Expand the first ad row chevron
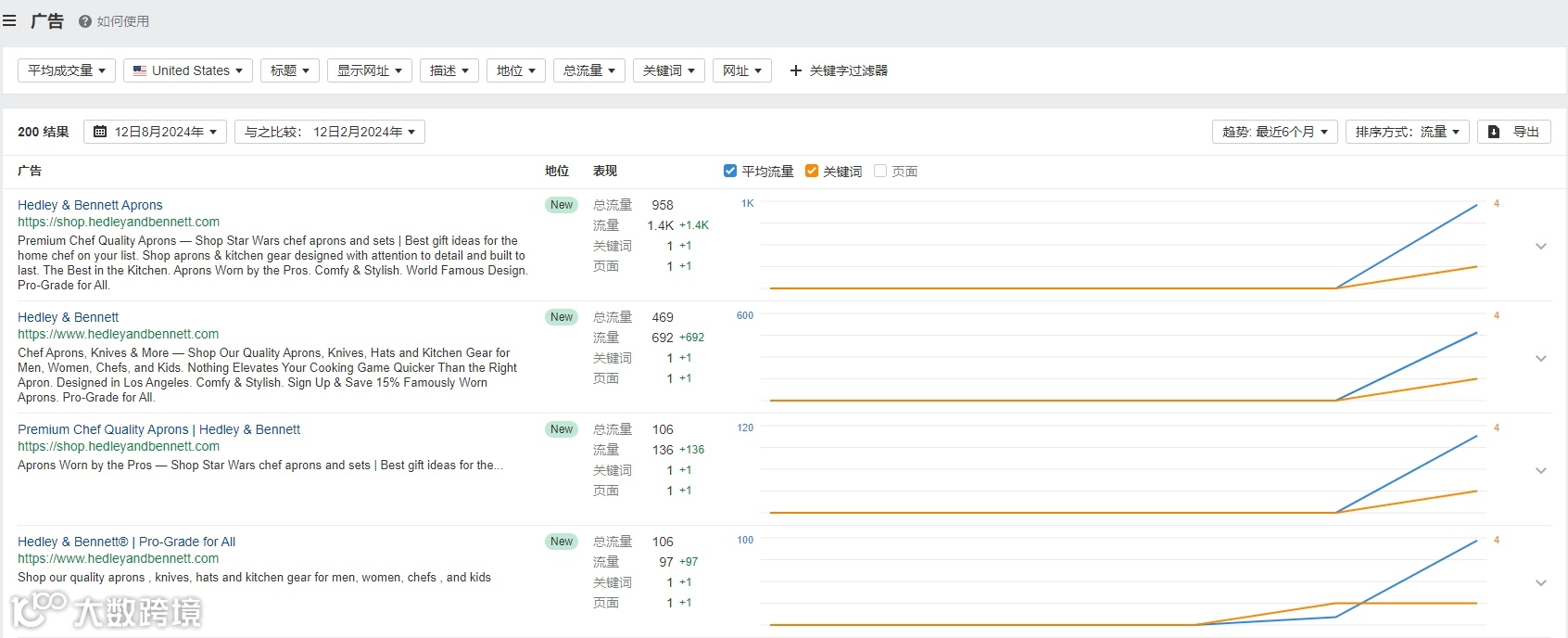Image resolution: width=1568 pixels, height=638 pixels. 1541,247
